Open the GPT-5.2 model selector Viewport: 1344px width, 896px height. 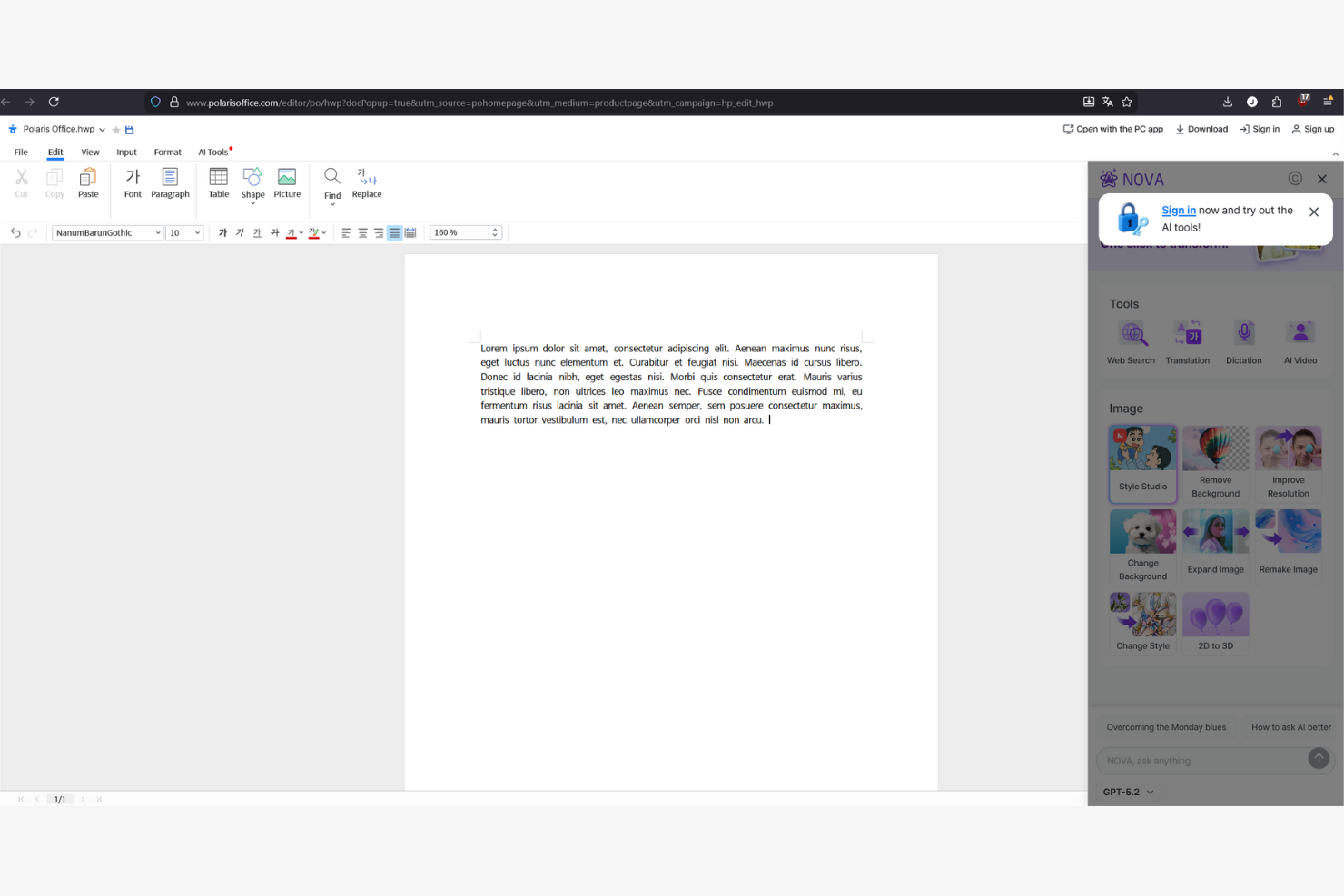1127,792
